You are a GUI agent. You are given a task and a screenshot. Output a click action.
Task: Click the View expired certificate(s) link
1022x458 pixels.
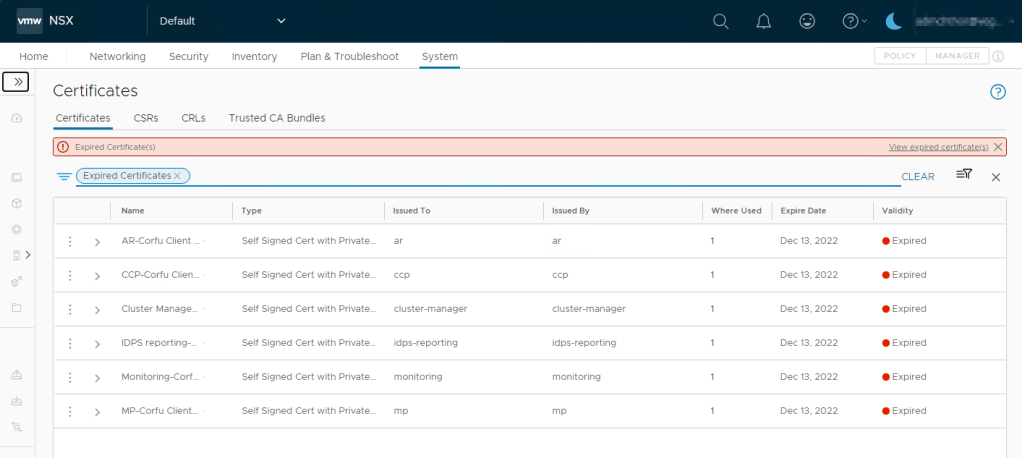pos(938,147)
